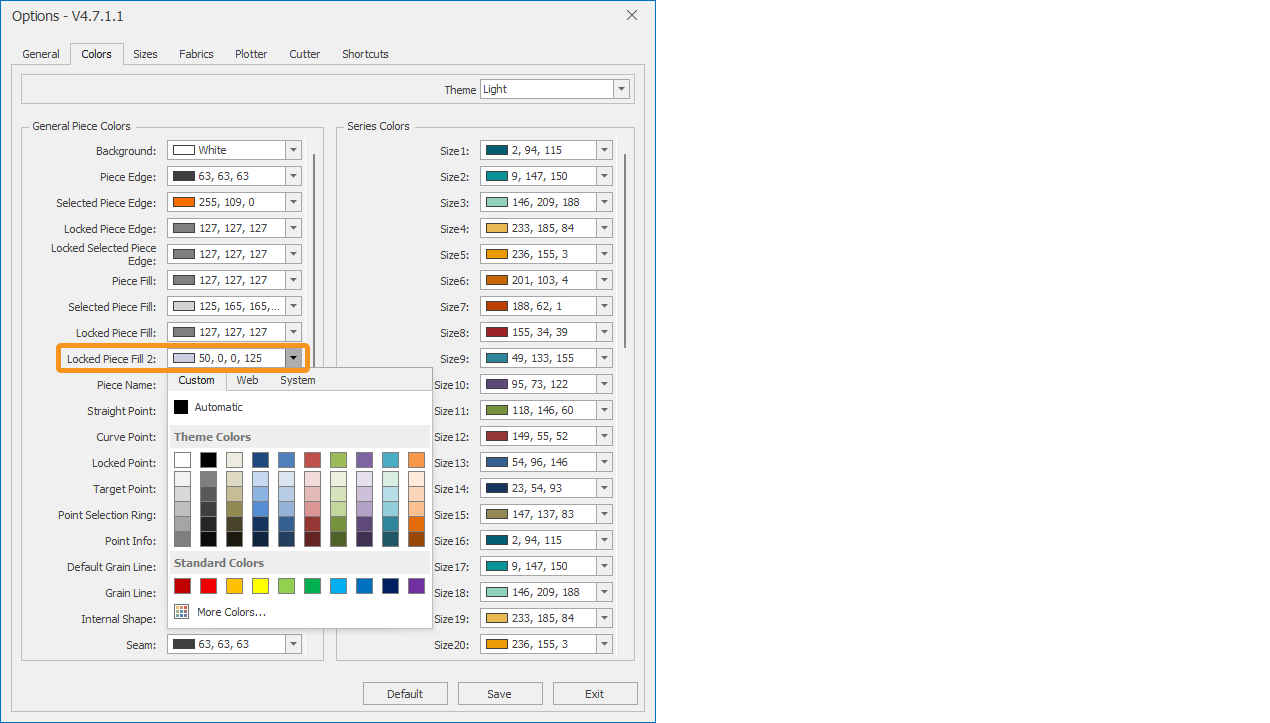The width and height of the screenshot is (1270, 723).
Task: Choose the orange theme color in top row
Action: click(x=416, y=460)
